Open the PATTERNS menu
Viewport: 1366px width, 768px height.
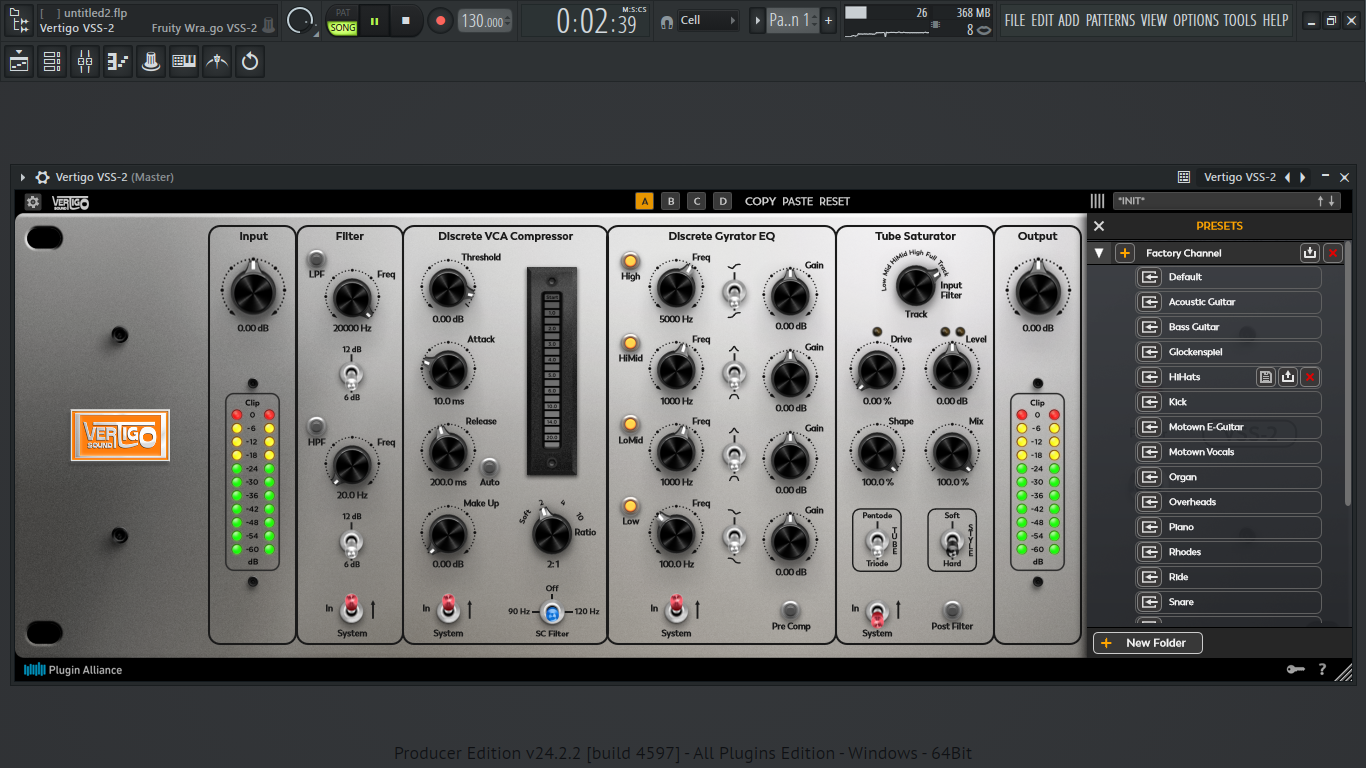[x=1110, y=20]
